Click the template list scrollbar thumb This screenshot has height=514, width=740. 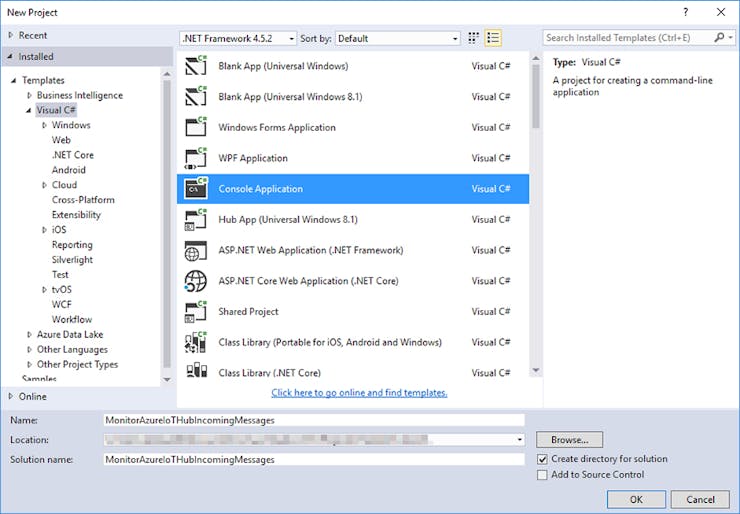(536, 96)
